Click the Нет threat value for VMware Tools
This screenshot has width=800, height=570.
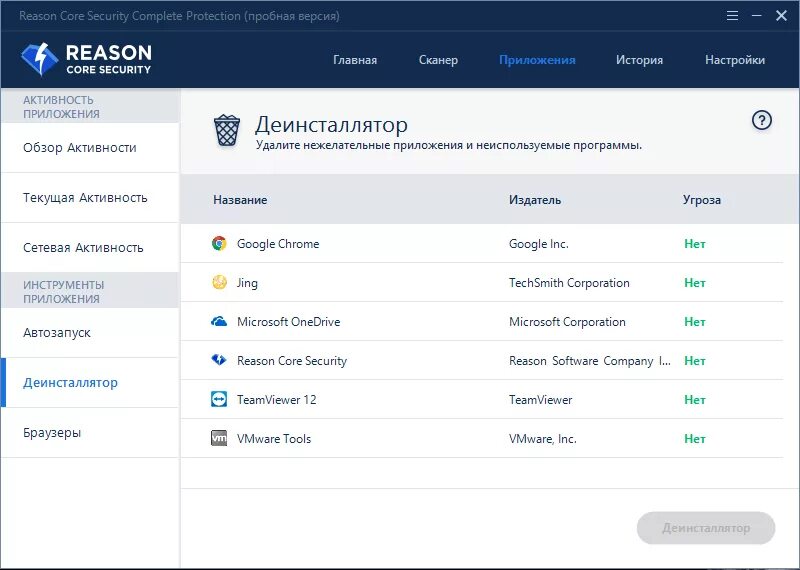(x=694, y=439)
